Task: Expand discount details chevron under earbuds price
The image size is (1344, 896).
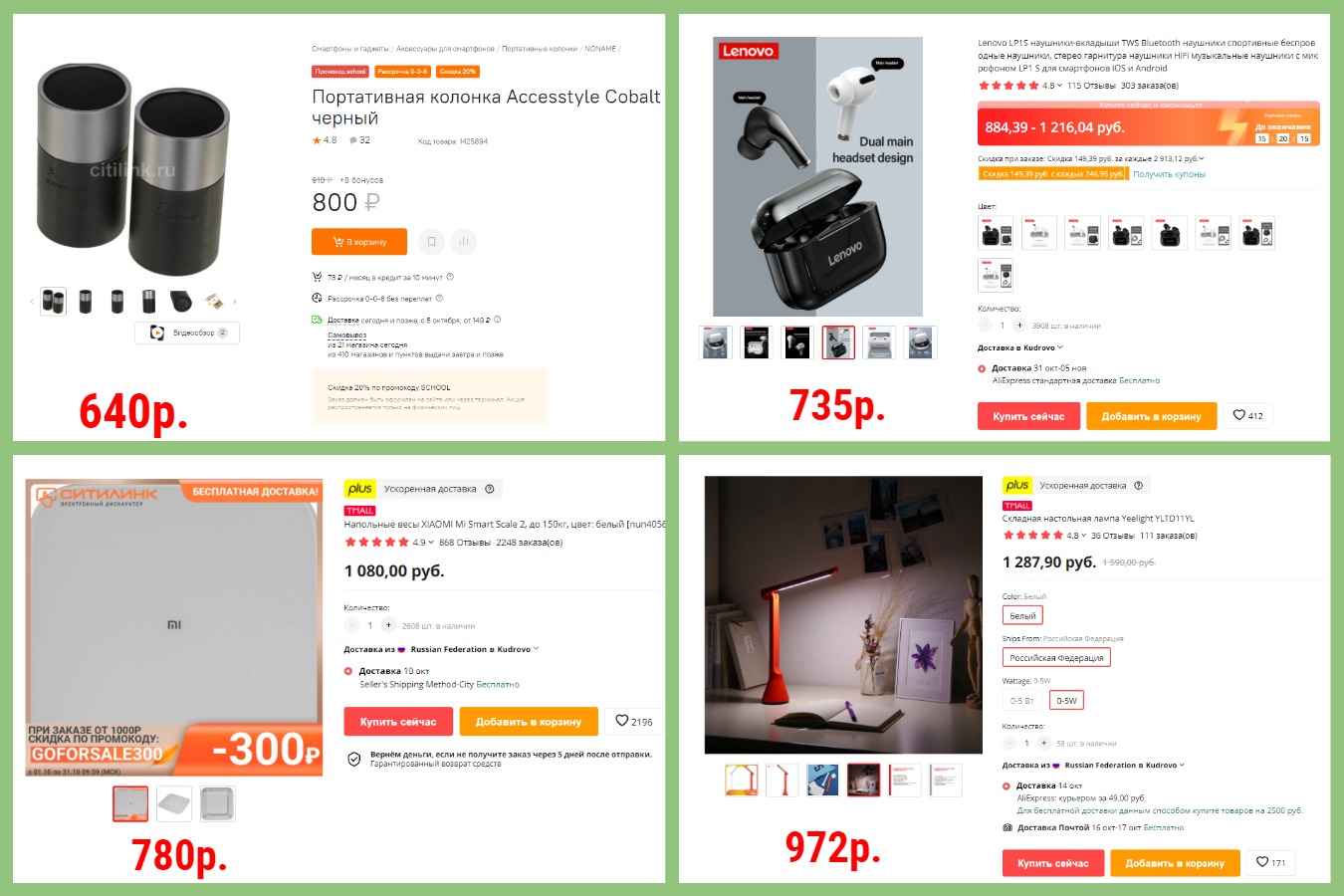Action: coord(1201,158)
